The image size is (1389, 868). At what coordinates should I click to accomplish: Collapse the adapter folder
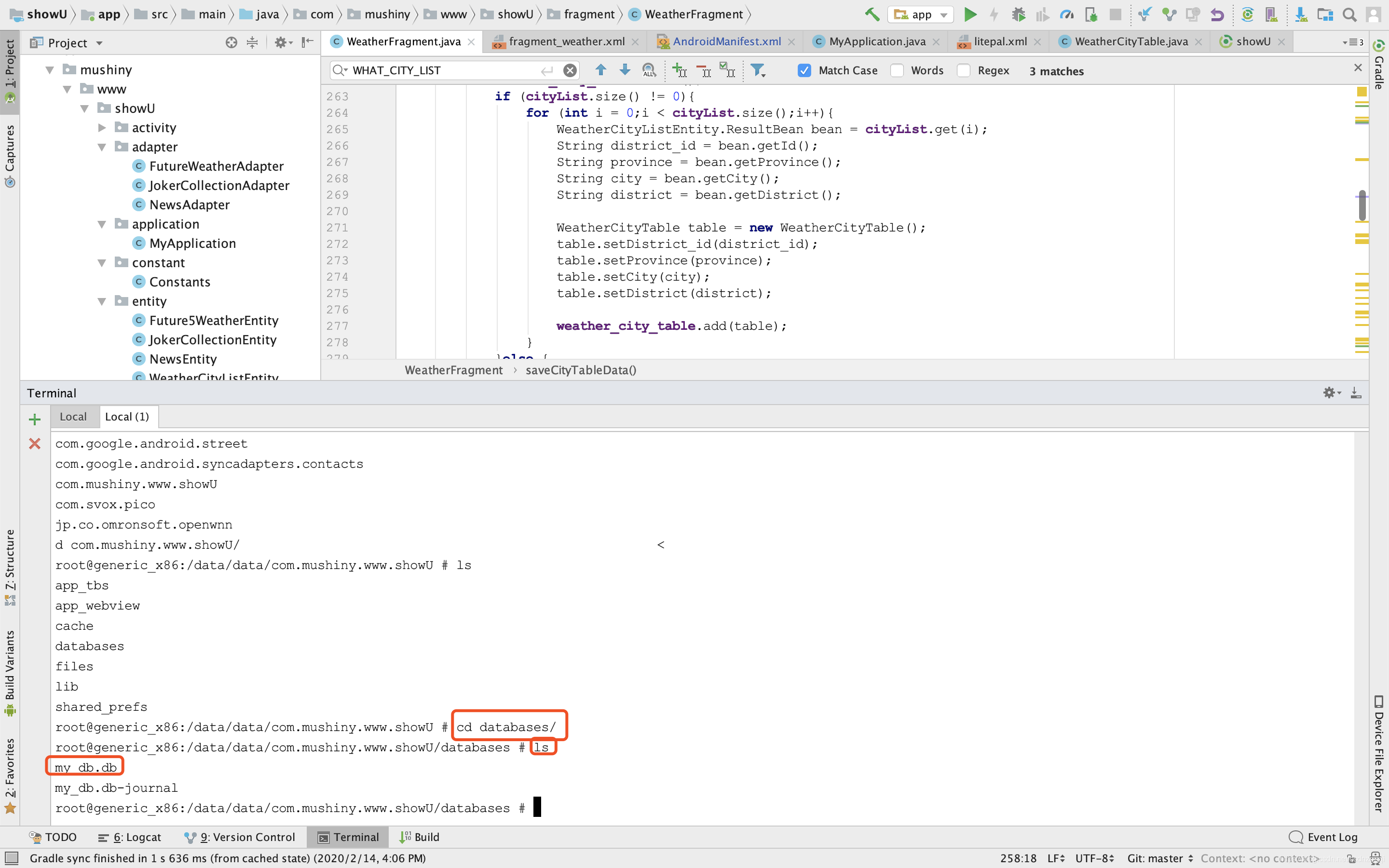(x=102, y=147)
